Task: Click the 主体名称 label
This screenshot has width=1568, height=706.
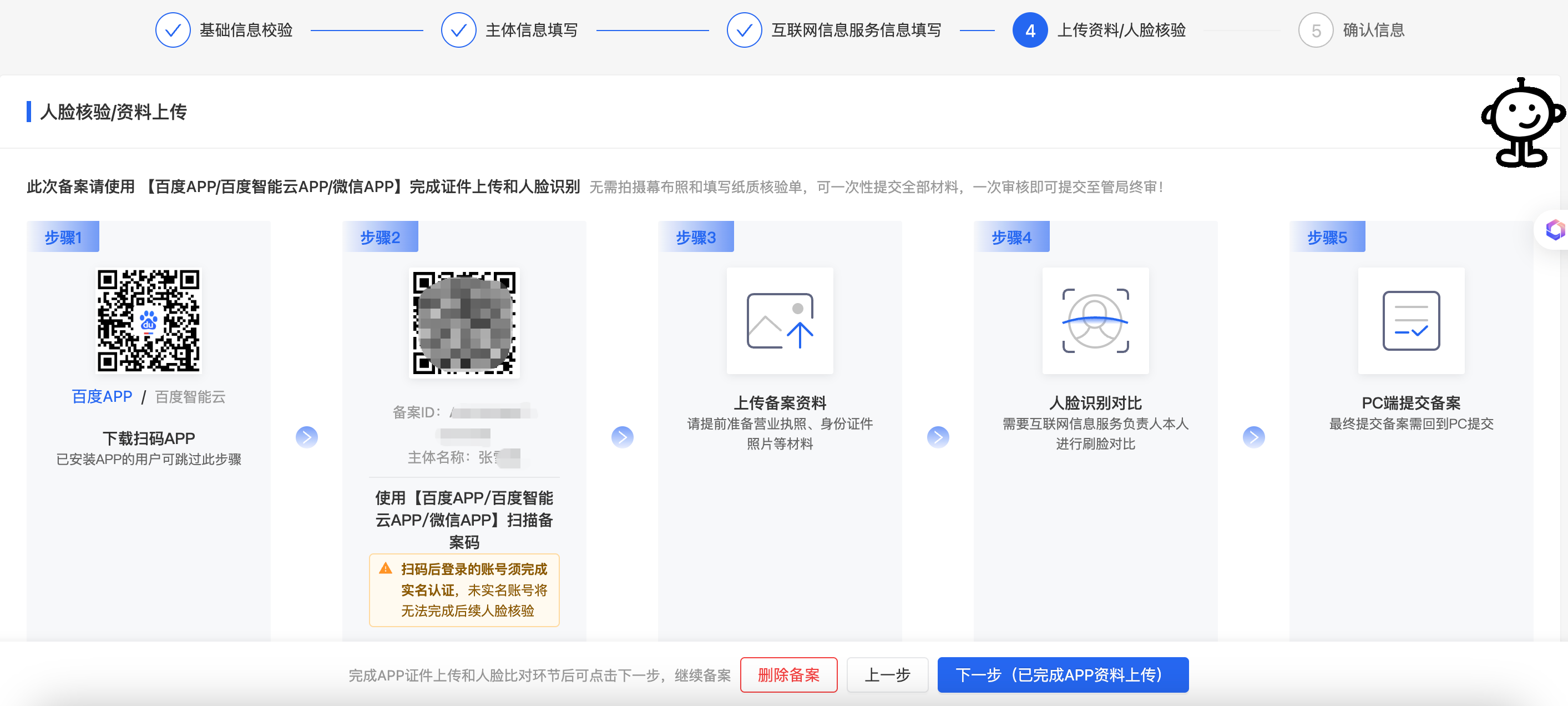Action: pos(439,457)
